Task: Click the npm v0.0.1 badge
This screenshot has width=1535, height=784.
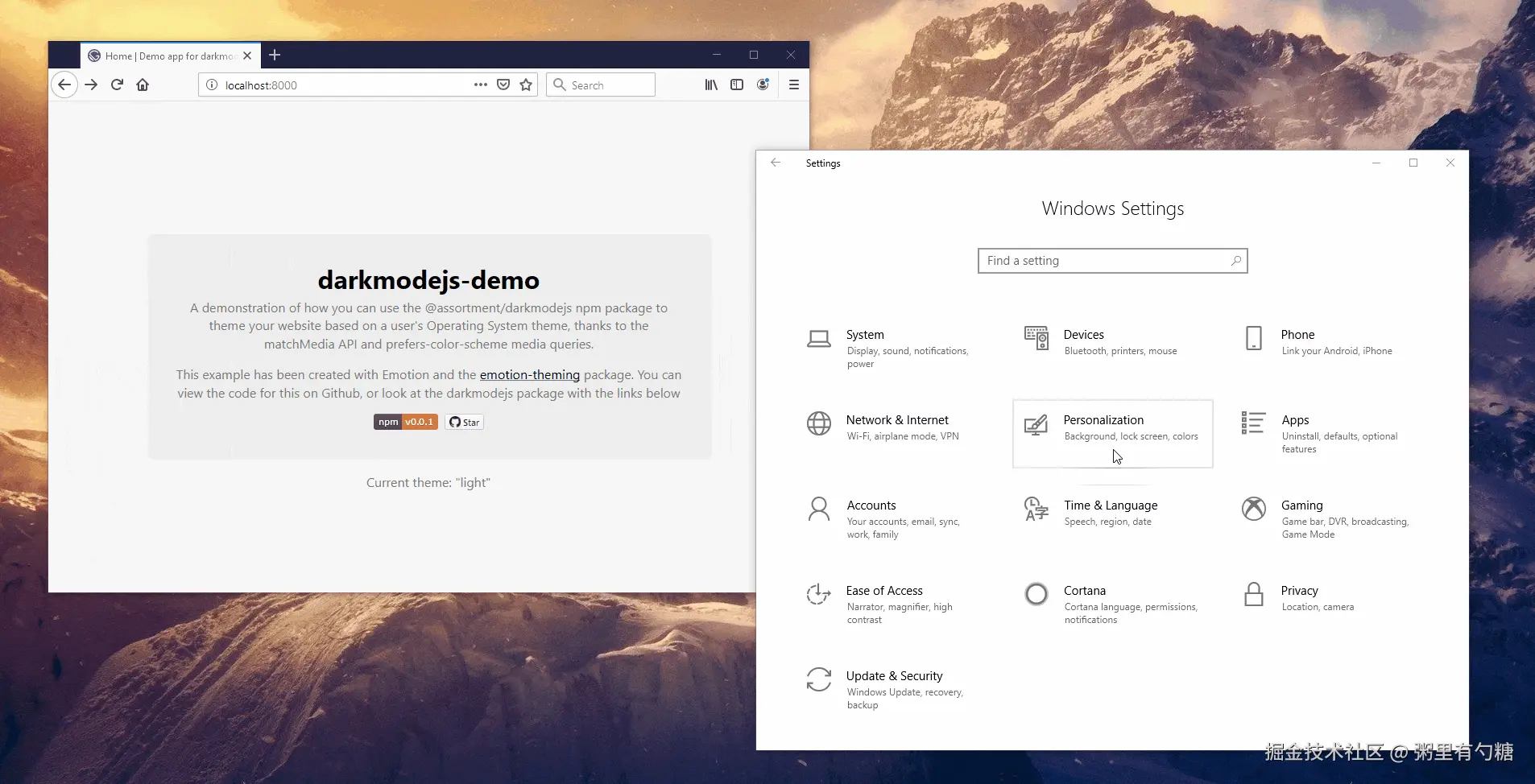Action: point(405,422)
